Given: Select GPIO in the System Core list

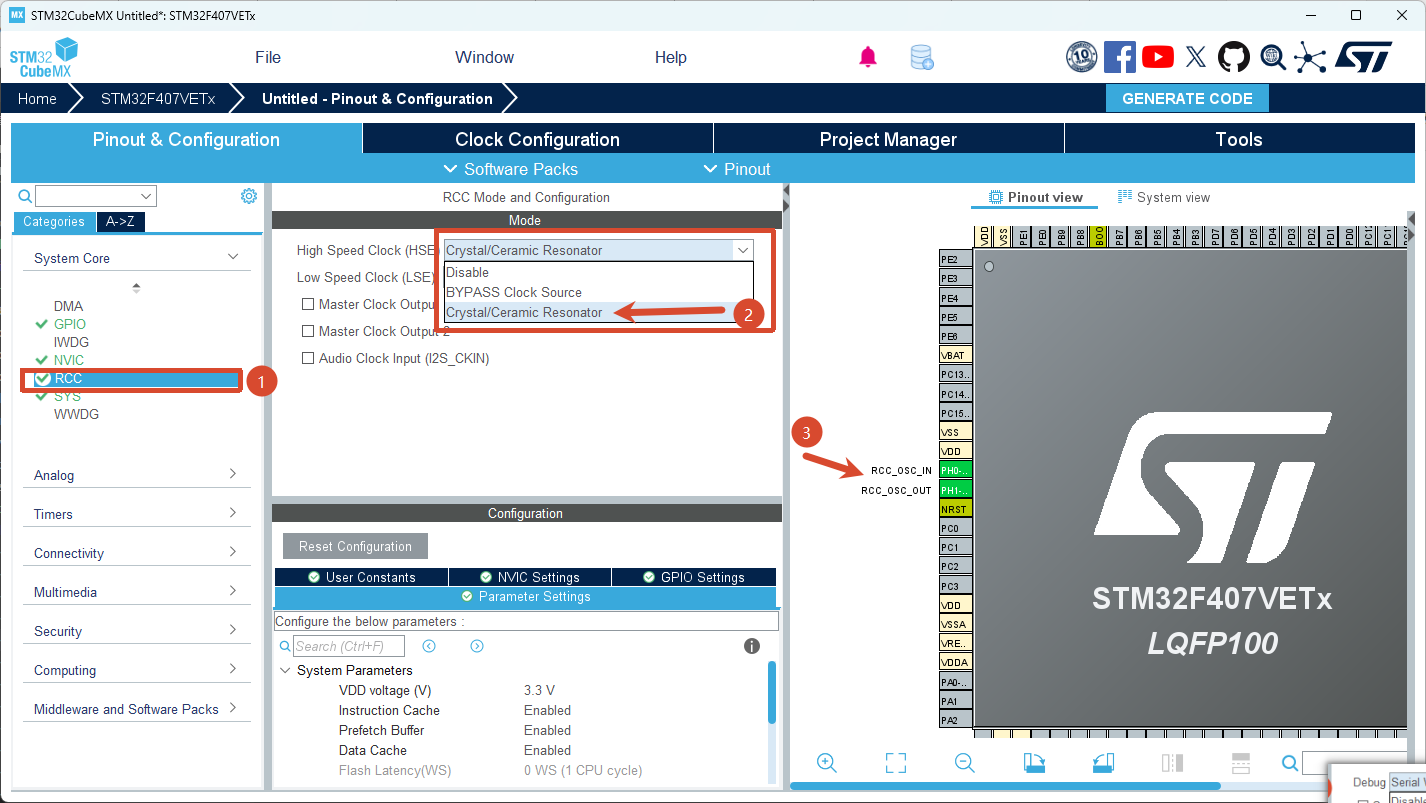Looking at the screenshot, I should click(x=70, y=324).
